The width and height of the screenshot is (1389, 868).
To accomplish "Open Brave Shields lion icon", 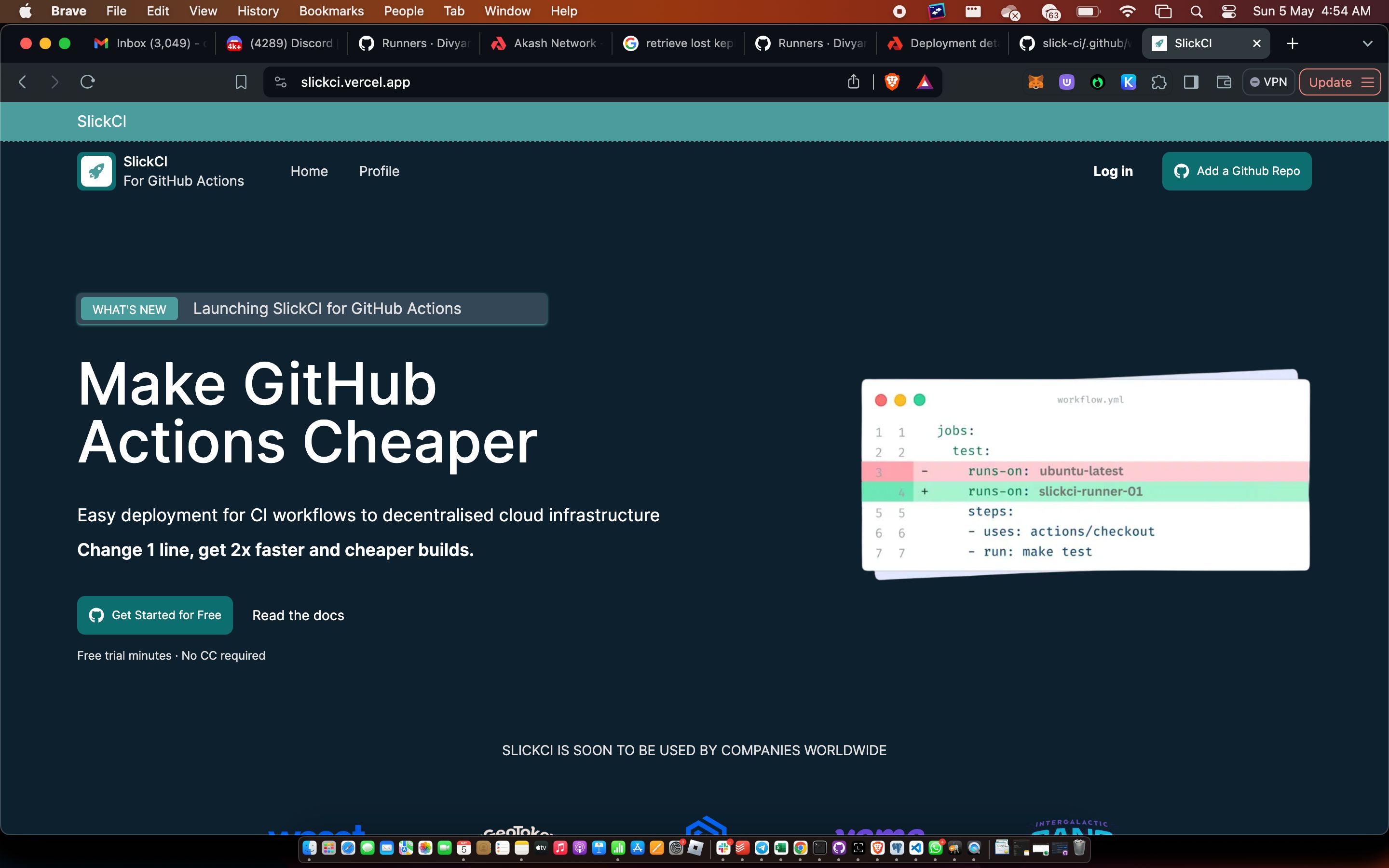I will tap(892, 82).
